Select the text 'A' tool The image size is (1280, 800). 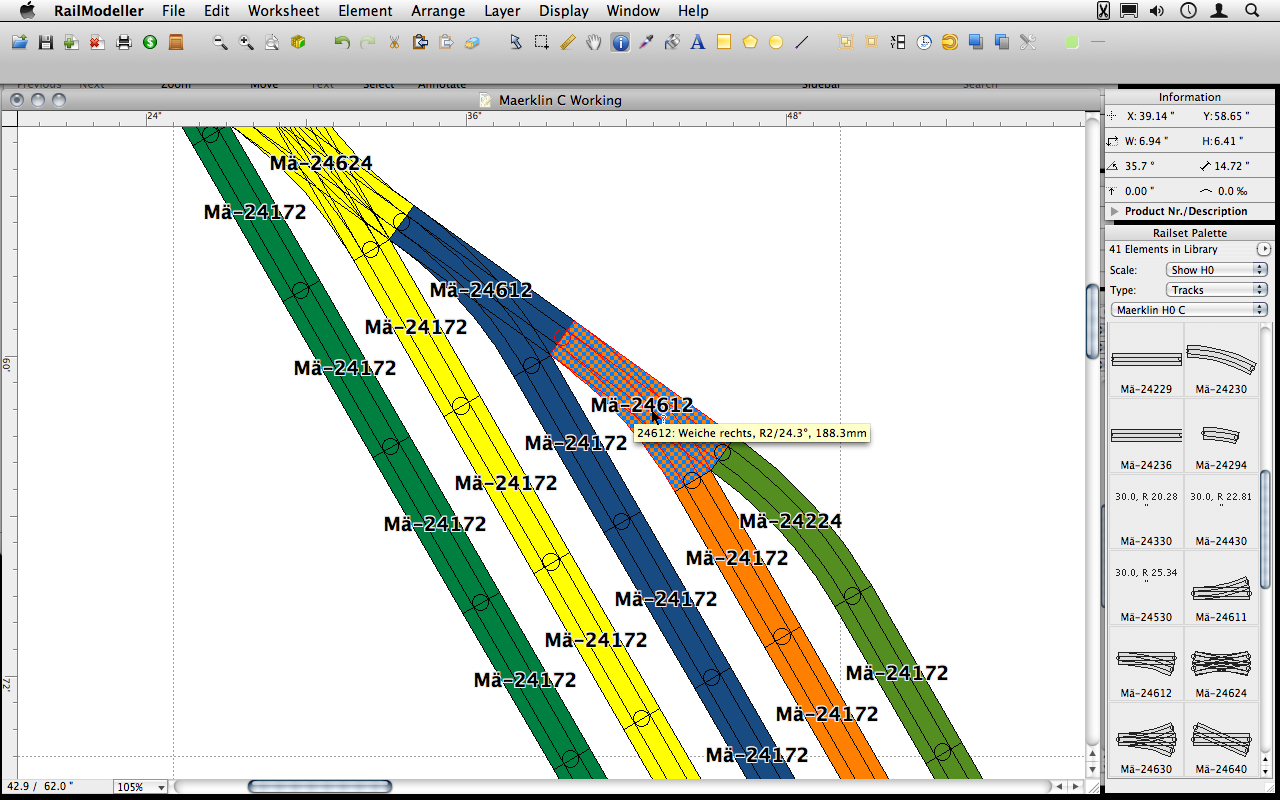(698, 42)
